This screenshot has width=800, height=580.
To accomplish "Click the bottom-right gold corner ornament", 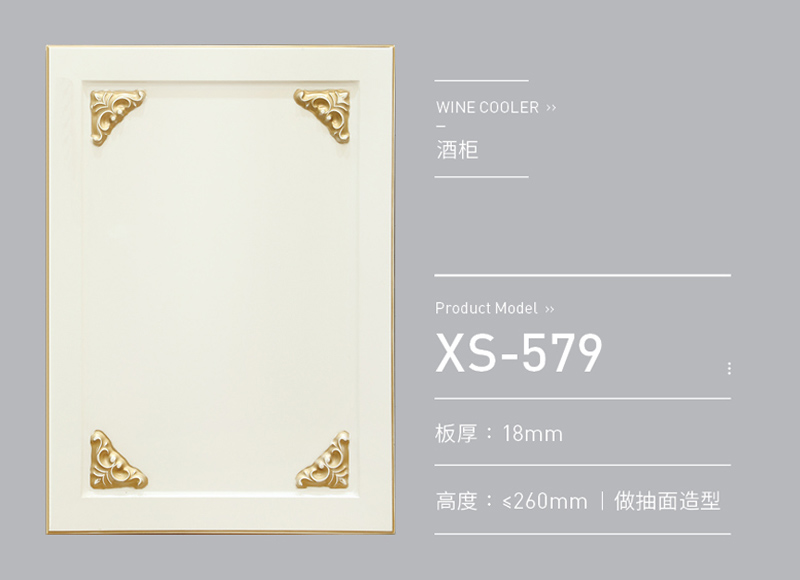I will (x=323, y=461).
